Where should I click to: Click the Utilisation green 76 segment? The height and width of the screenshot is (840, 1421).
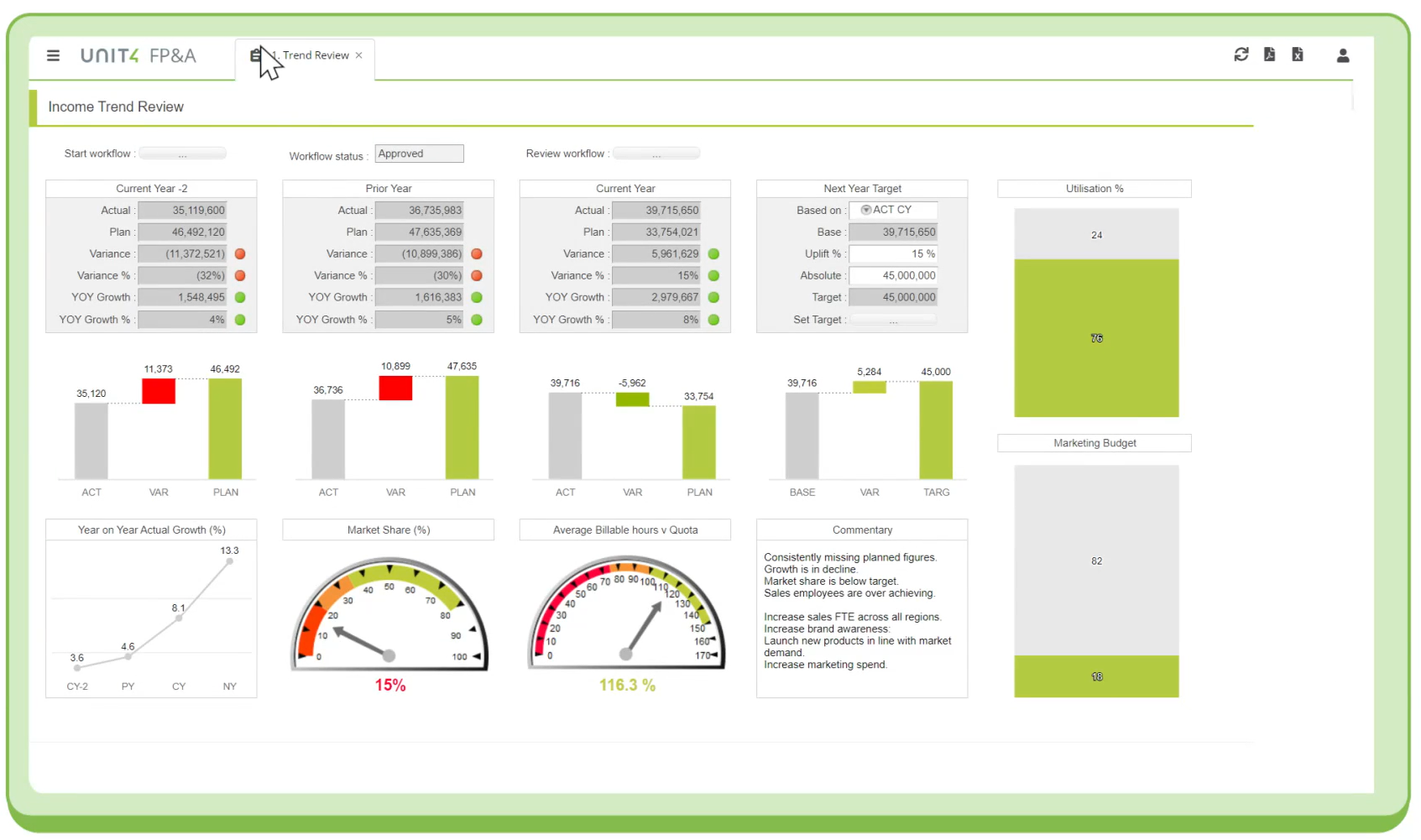(1096, 338)
